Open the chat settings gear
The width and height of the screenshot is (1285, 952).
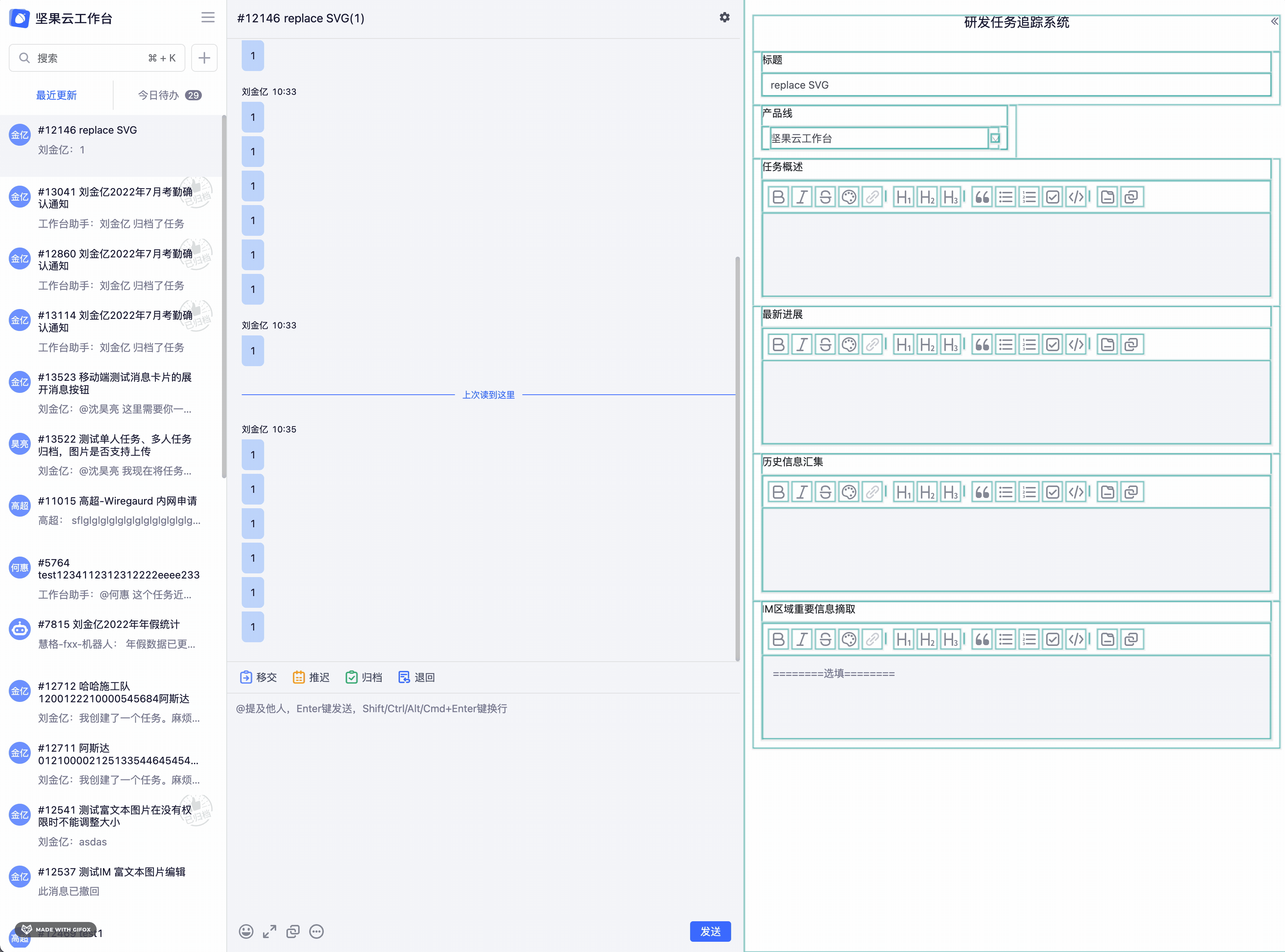click(x=725, y=18)
